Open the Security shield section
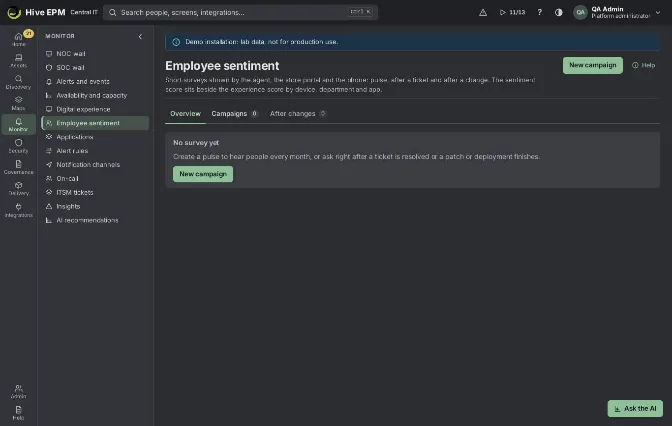672x426 pixels. (x=18, y=146)
